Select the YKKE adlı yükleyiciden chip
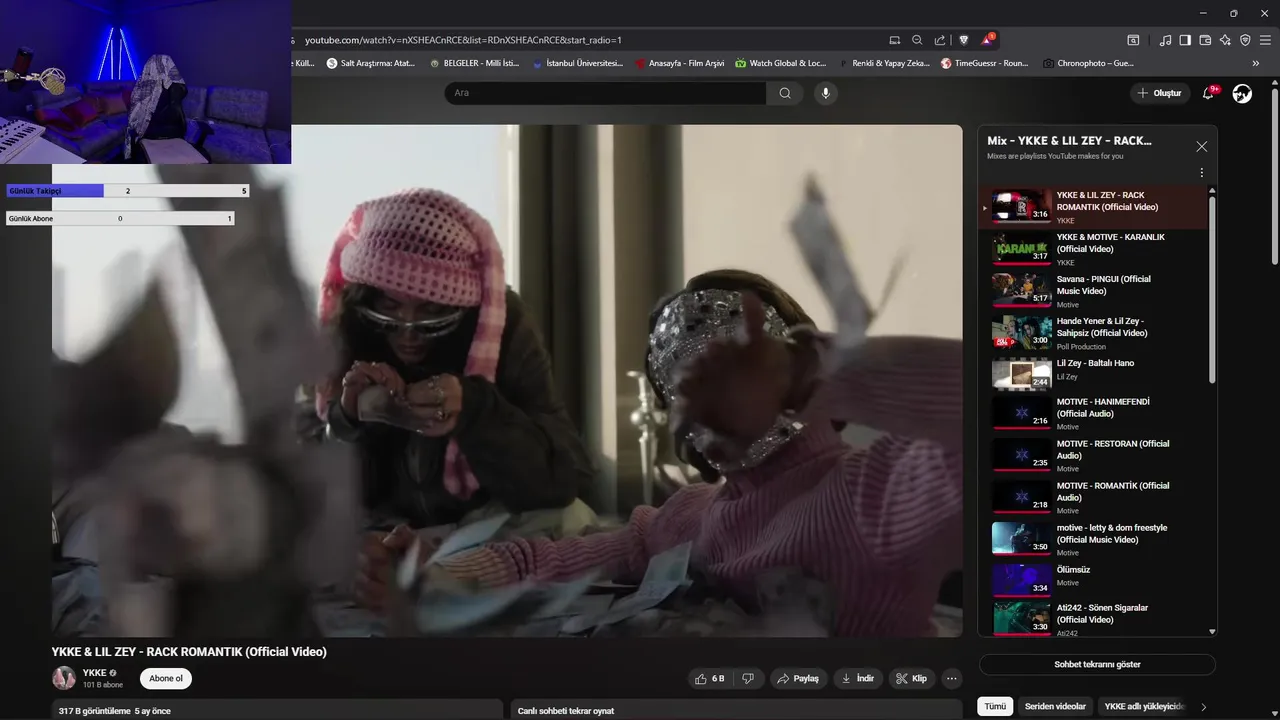Image resolution: width=1280 pixels, height=720 pixels. (x=1144, y=706)
